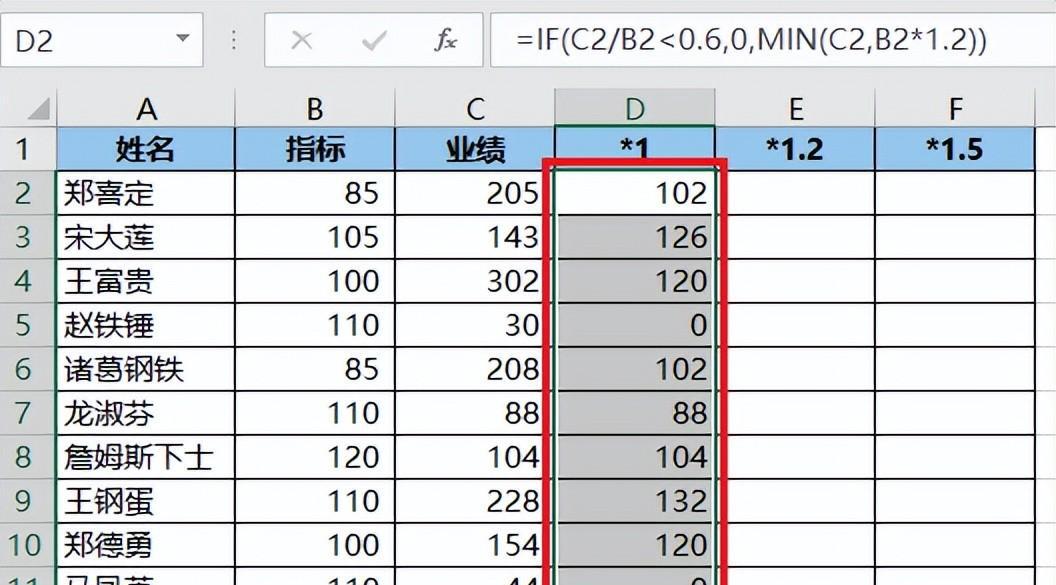
Task: Click column D result 126 in row 3
Action: coord(634,237)
